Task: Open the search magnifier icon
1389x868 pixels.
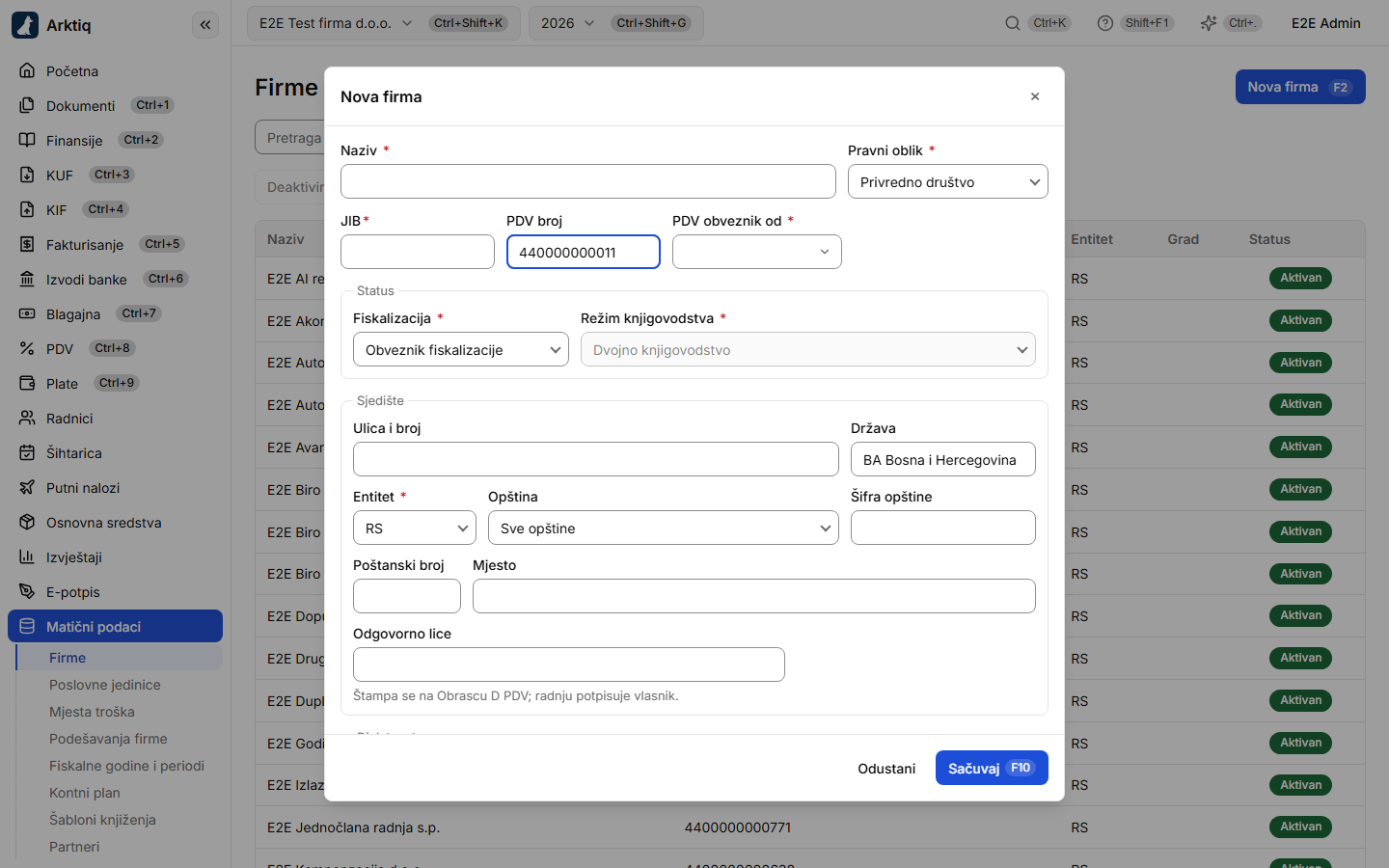Action: (1012, 23)
